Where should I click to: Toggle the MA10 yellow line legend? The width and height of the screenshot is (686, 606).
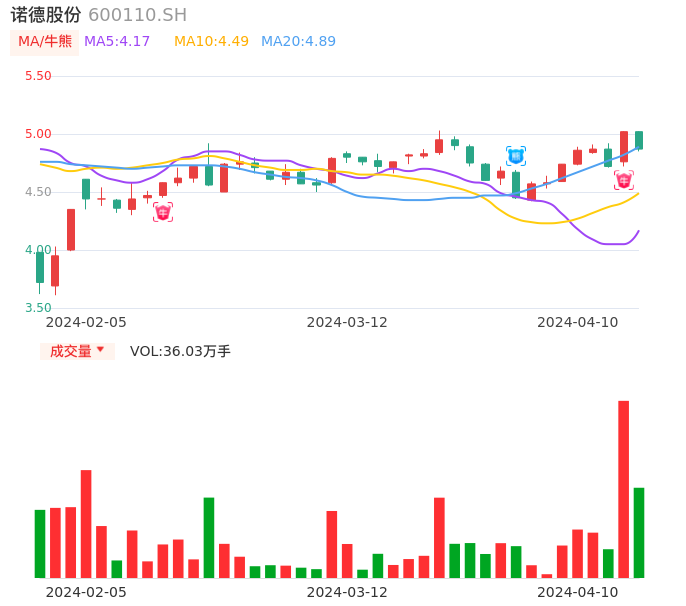211,42
